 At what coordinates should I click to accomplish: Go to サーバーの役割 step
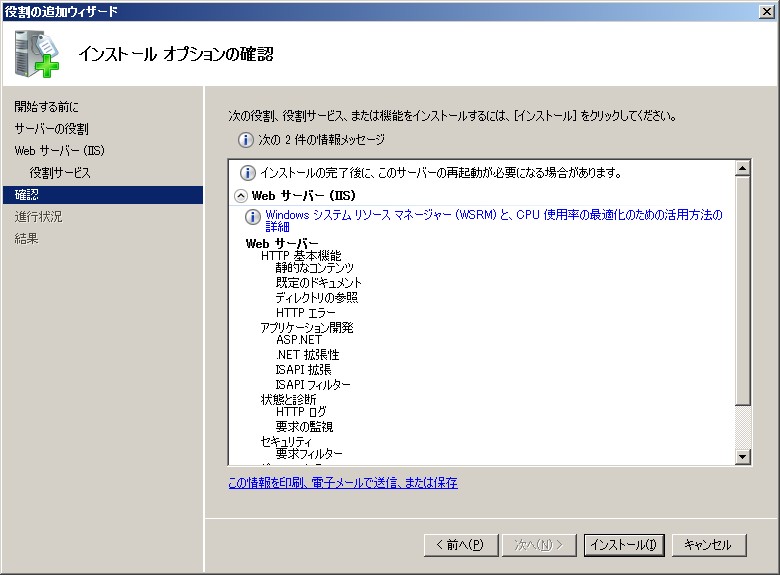coord(51,129)
